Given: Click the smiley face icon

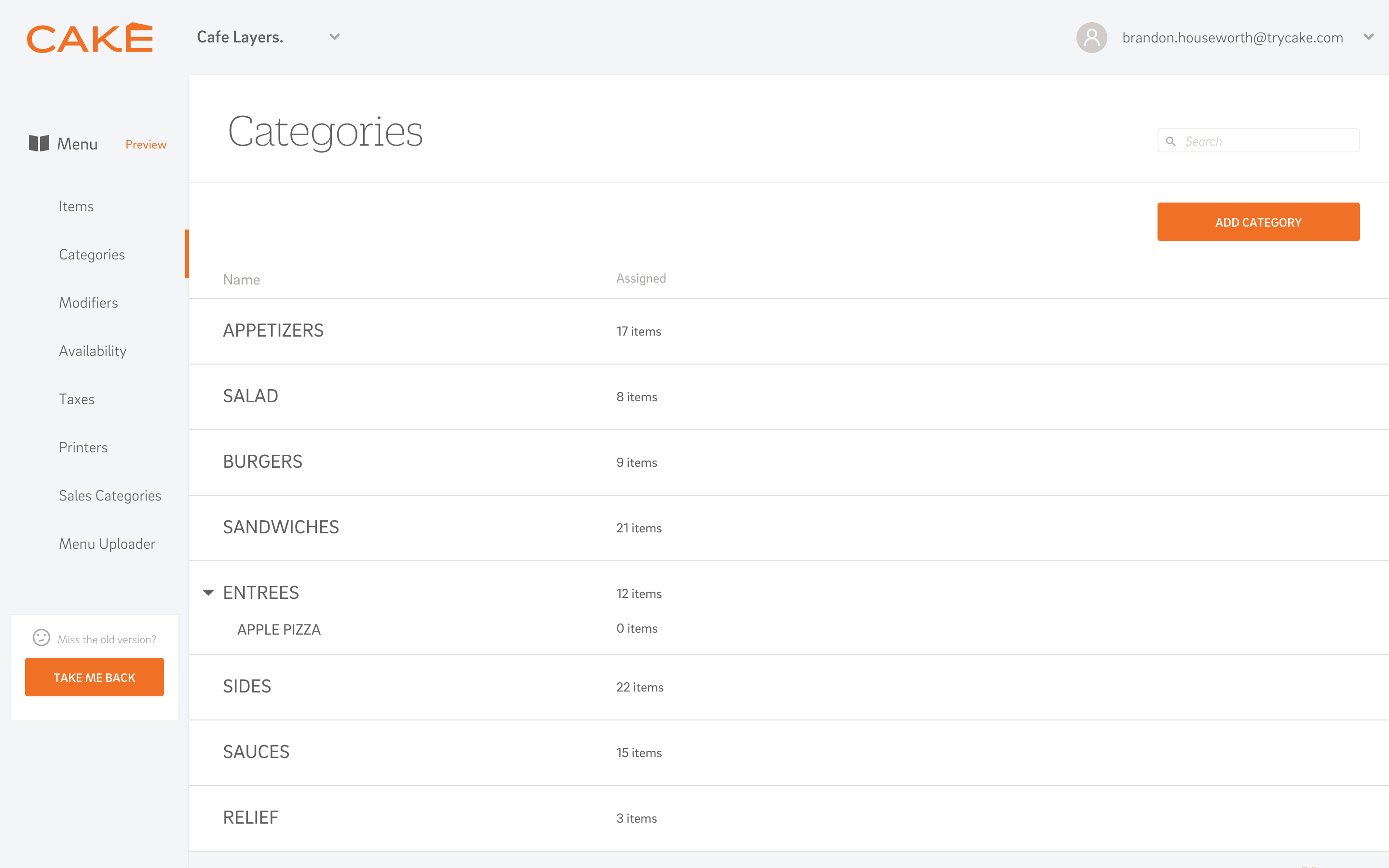Looking at the screenshot, I should (x=41, y=638).
